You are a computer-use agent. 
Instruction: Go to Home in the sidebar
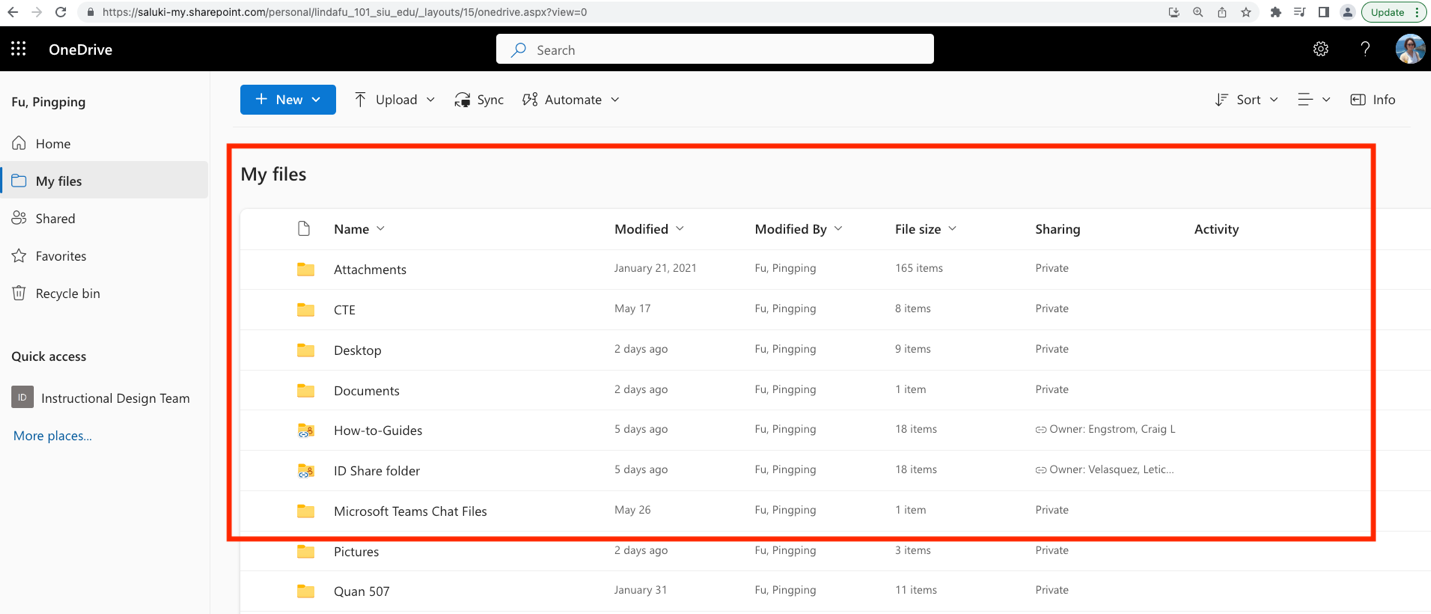click(x=104, y=143)
